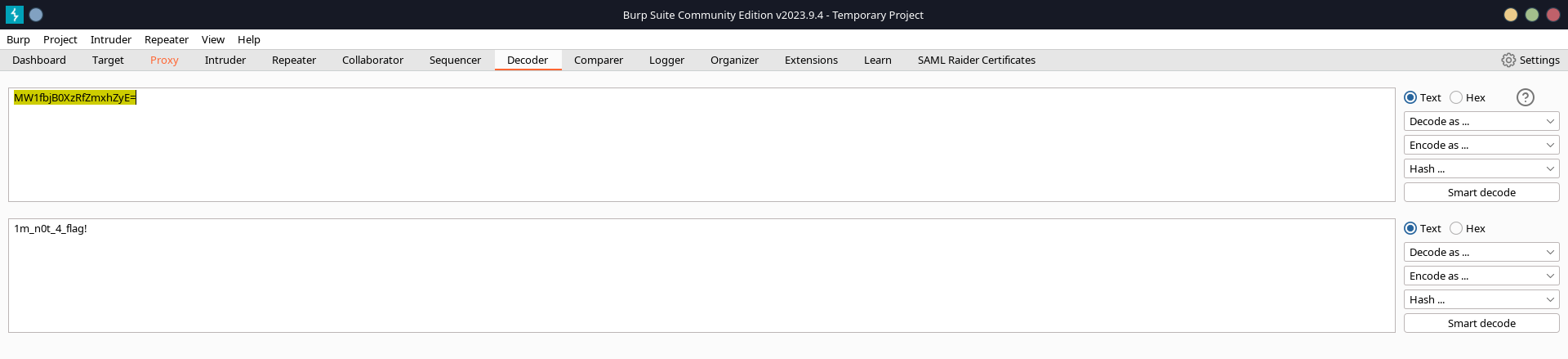Click the blue circle icon beside logo
The width and height of the screenshot is (1568, 359).
36,15
